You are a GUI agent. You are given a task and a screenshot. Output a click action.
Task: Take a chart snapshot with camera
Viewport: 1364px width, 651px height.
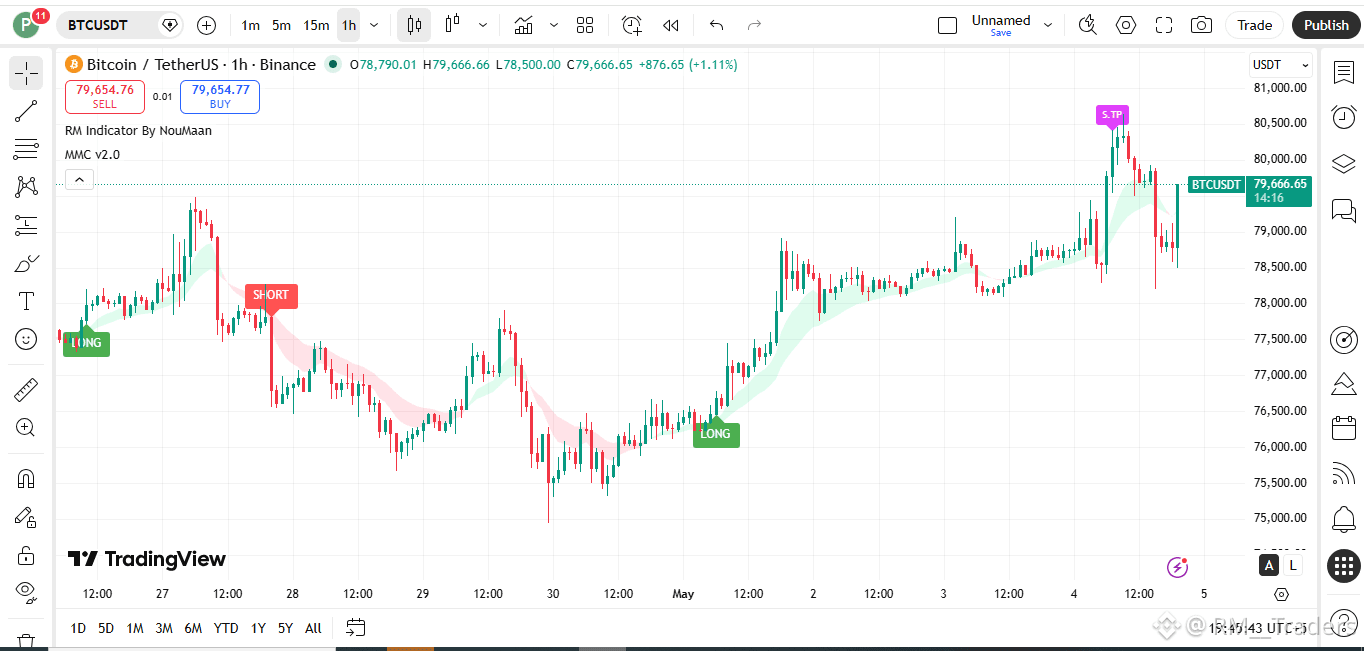(x=1202, y=25)
